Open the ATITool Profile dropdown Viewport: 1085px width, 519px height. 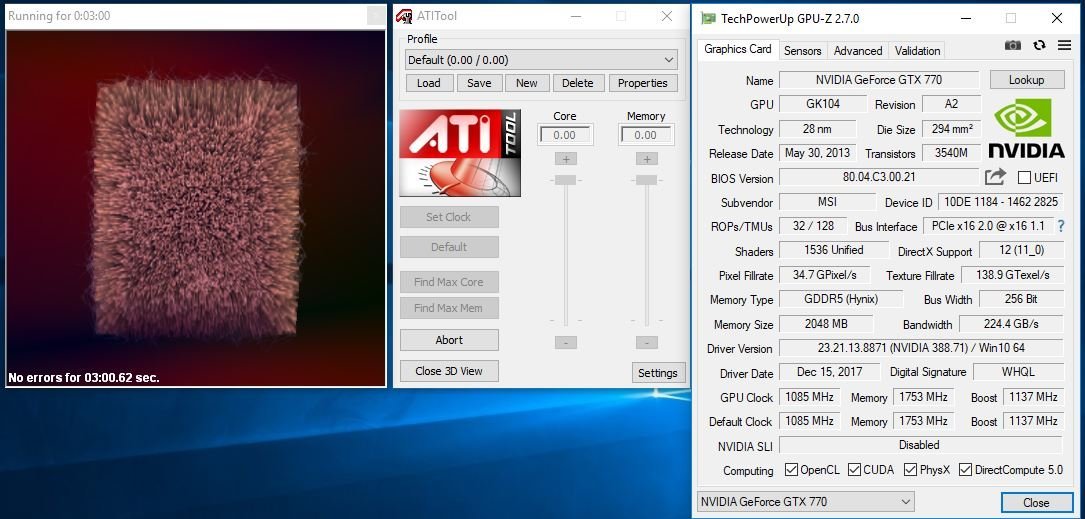pos(540,60)
